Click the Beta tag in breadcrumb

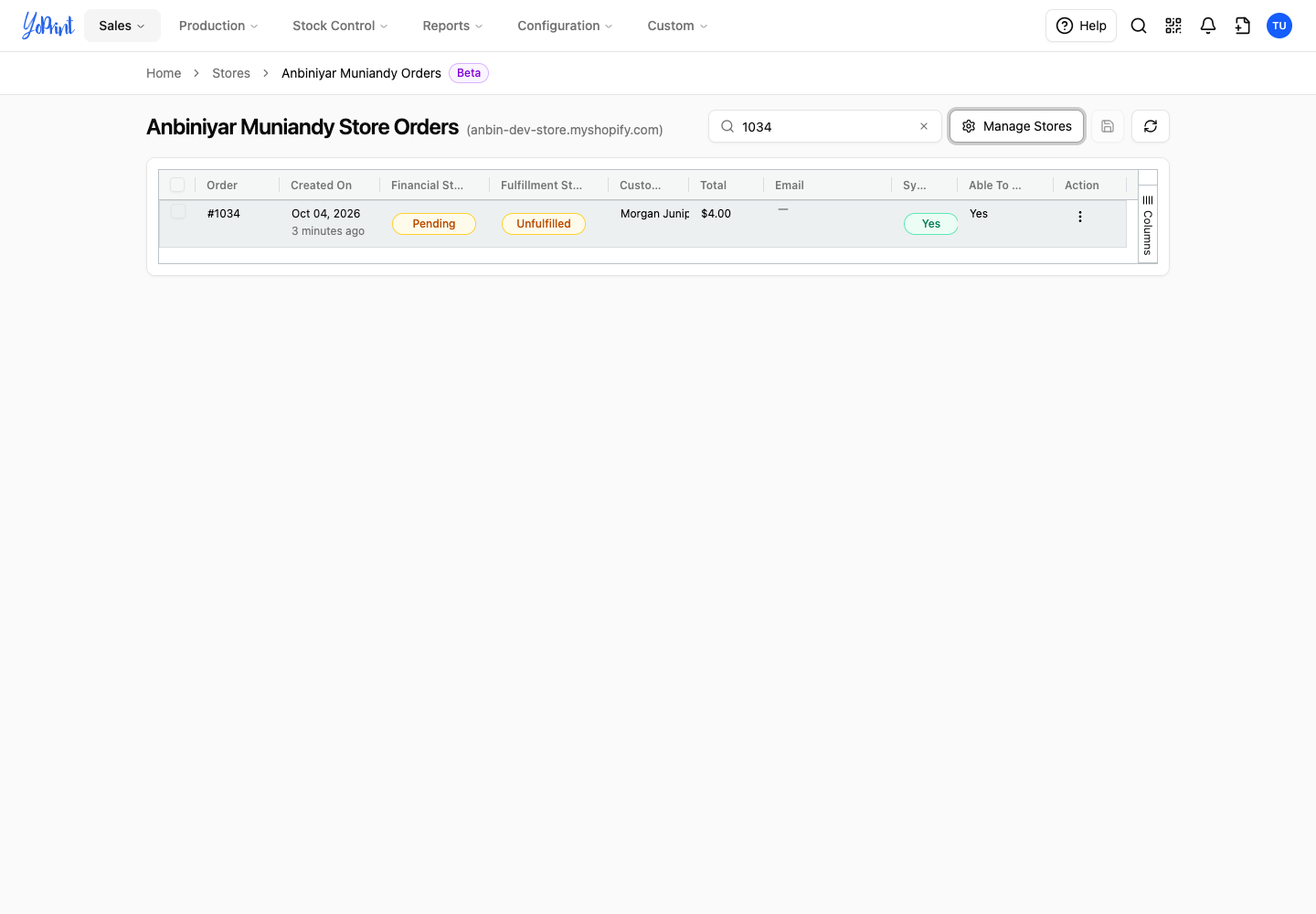point(469,73)
